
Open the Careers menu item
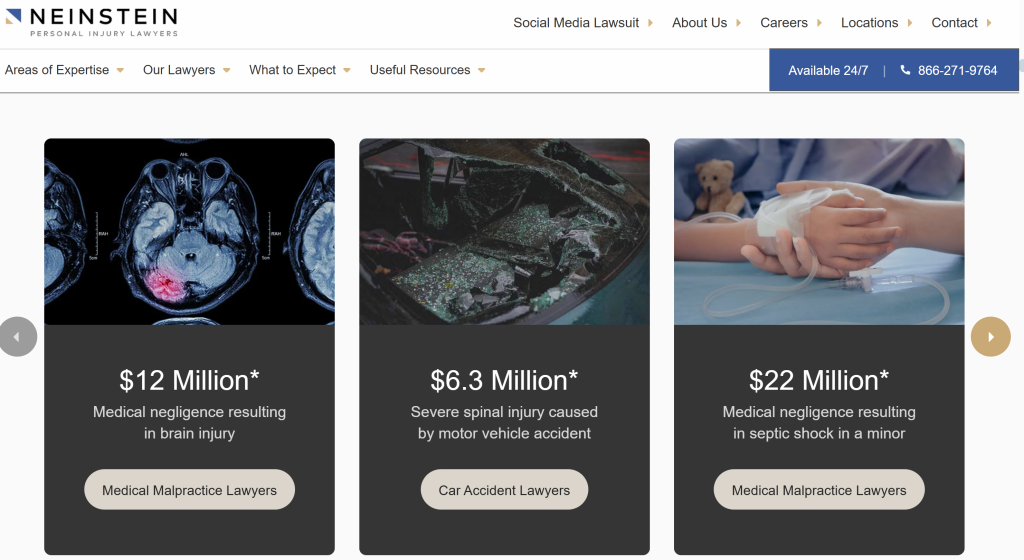(784, 23)
